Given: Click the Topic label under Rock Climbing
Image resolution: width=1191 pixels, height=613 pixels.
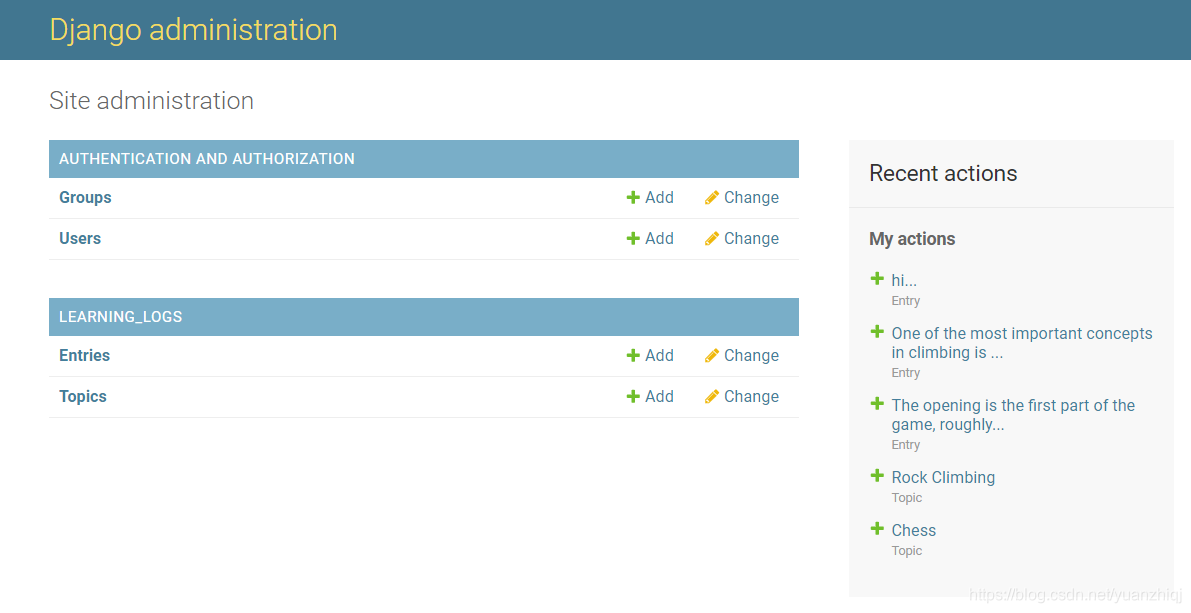Looking at the screenshot, I should point(907,498).
